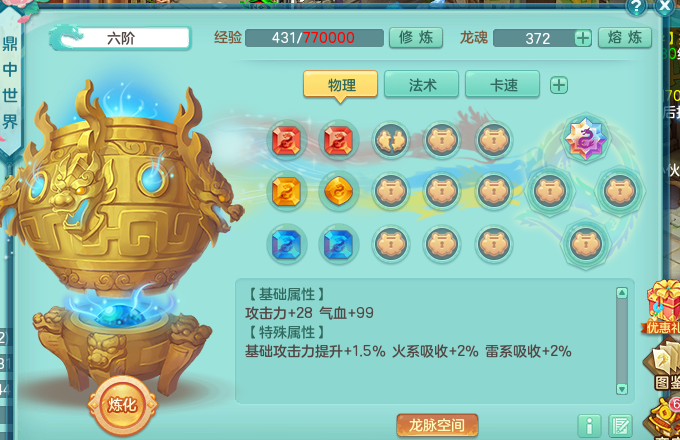680x440 pixels.
Task: Click the locked slot below the rainbow gem
Action: coord(585,244)
